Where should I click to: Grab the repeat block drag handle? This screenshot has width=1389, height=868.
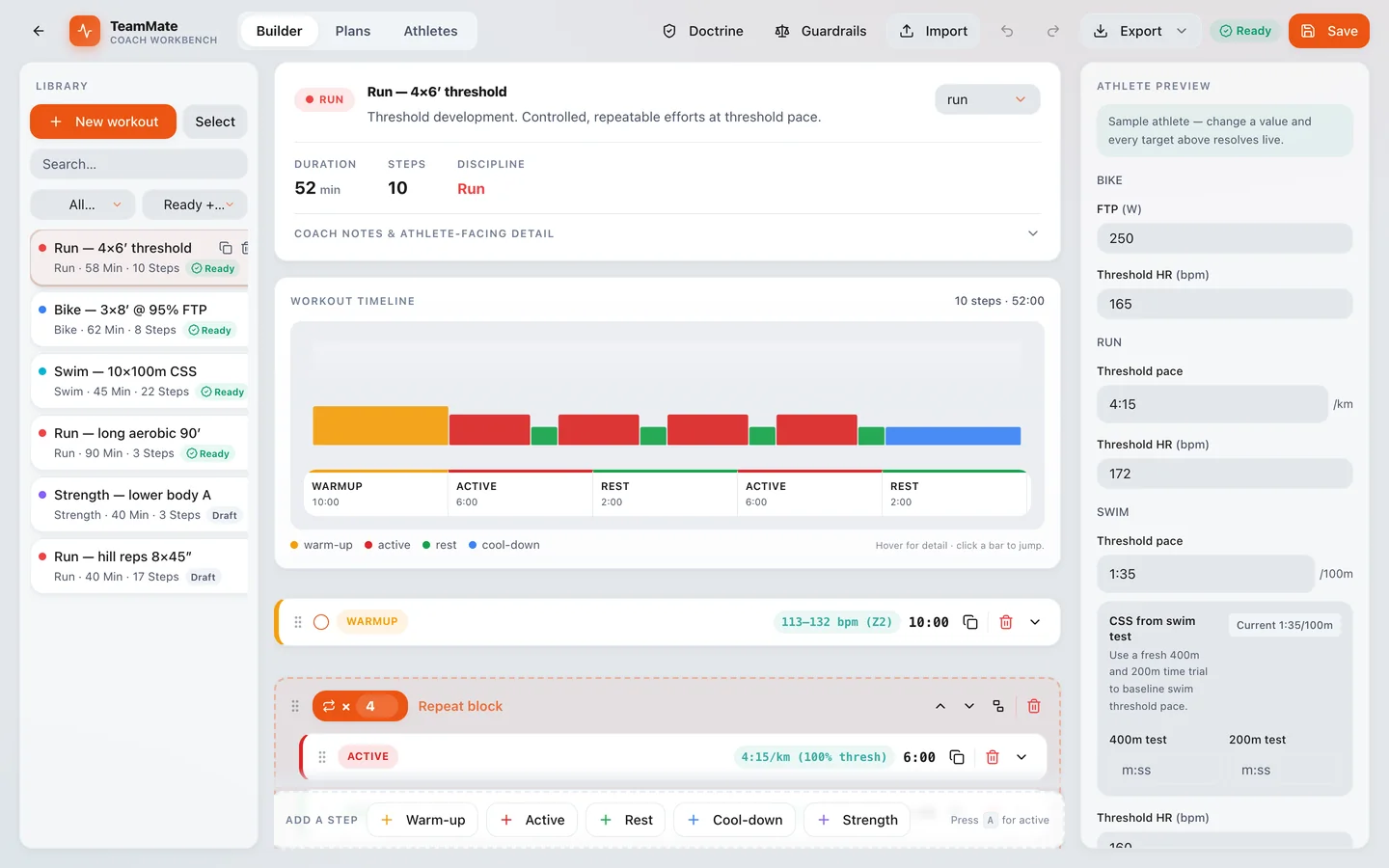click(x=295, y=706)
